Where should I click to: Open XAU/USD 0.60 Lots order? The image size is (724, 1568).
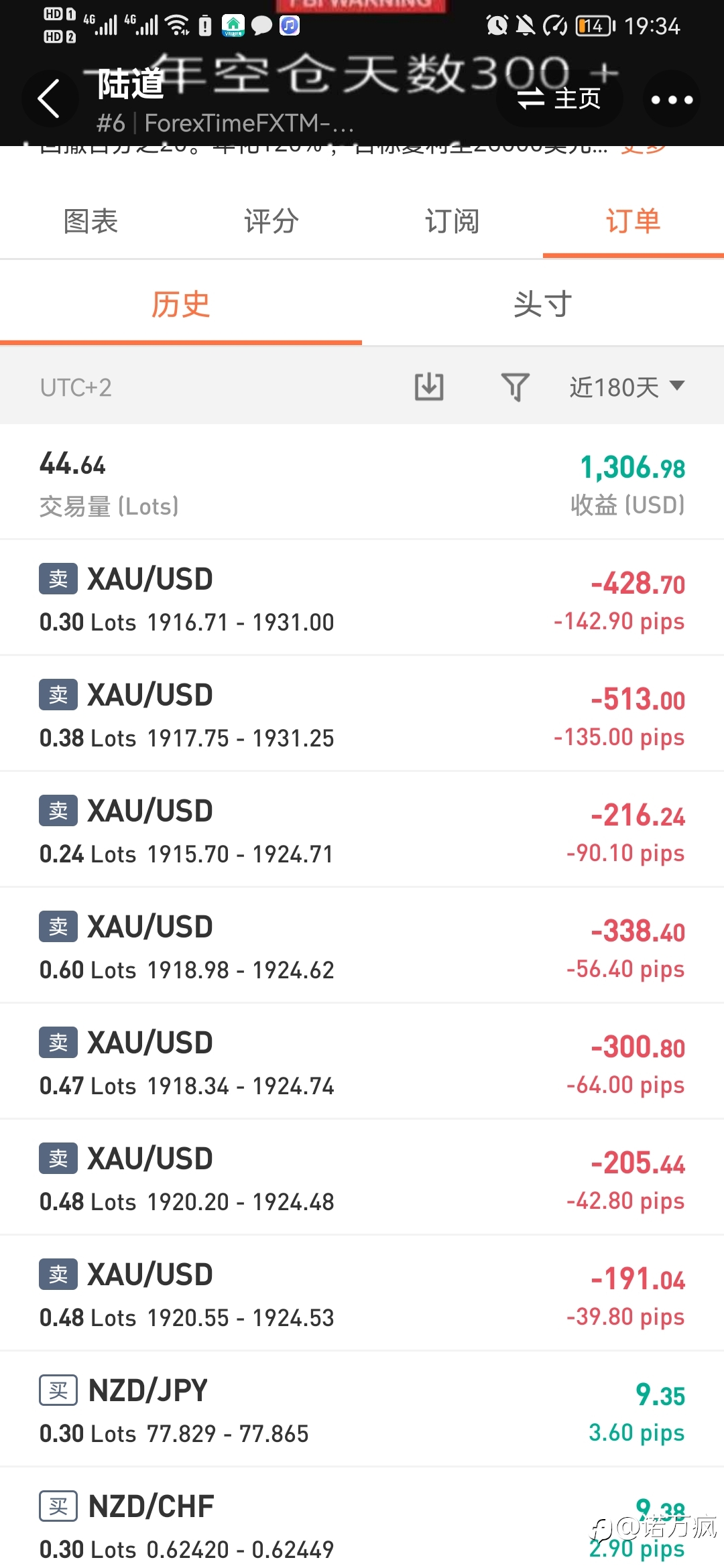(362, 945)
